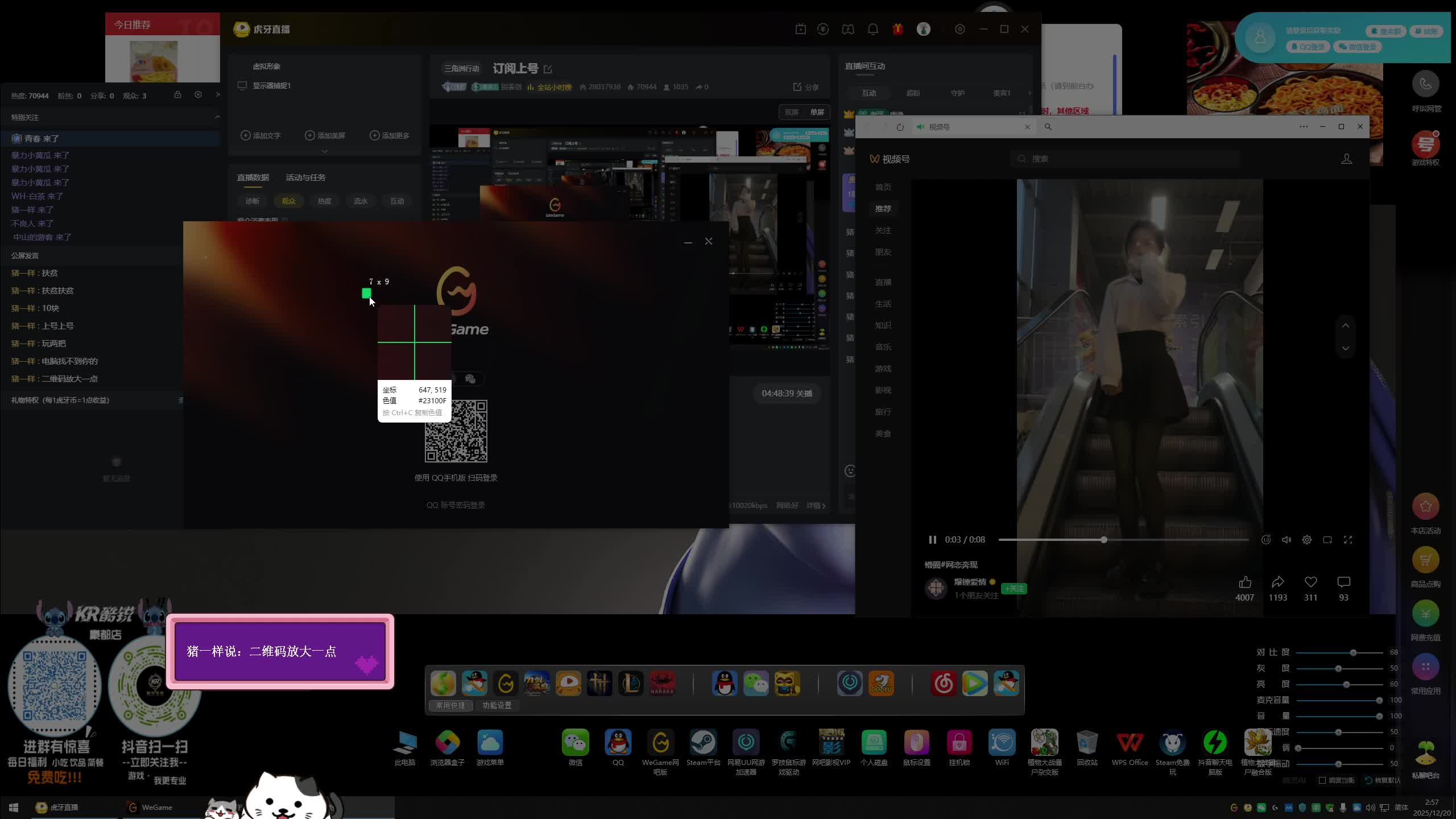Open Steam平台 desktop icon
The image size is (1456, 819).
pyautogui.click(x=703, y=743)
